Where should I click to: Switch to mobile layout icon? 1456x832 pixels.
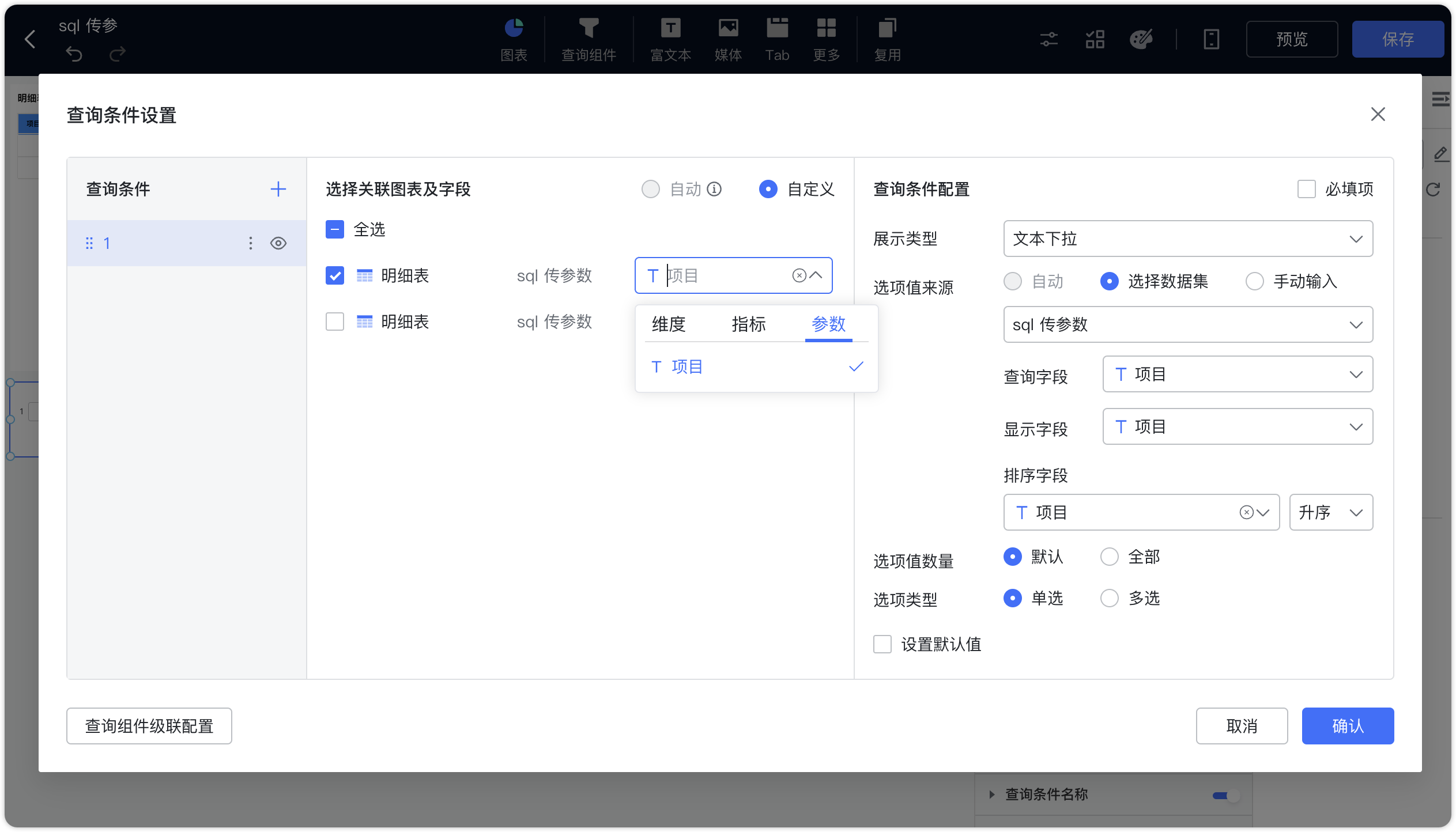click(x=1211, y=40)
